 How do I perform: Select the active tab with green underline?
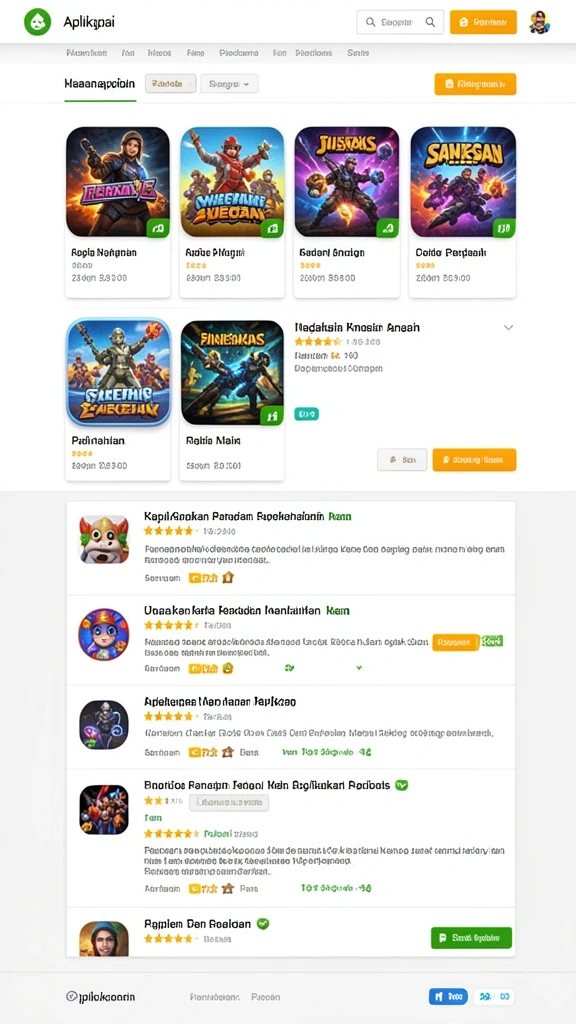pyautogui.click(x=100, y=84)
